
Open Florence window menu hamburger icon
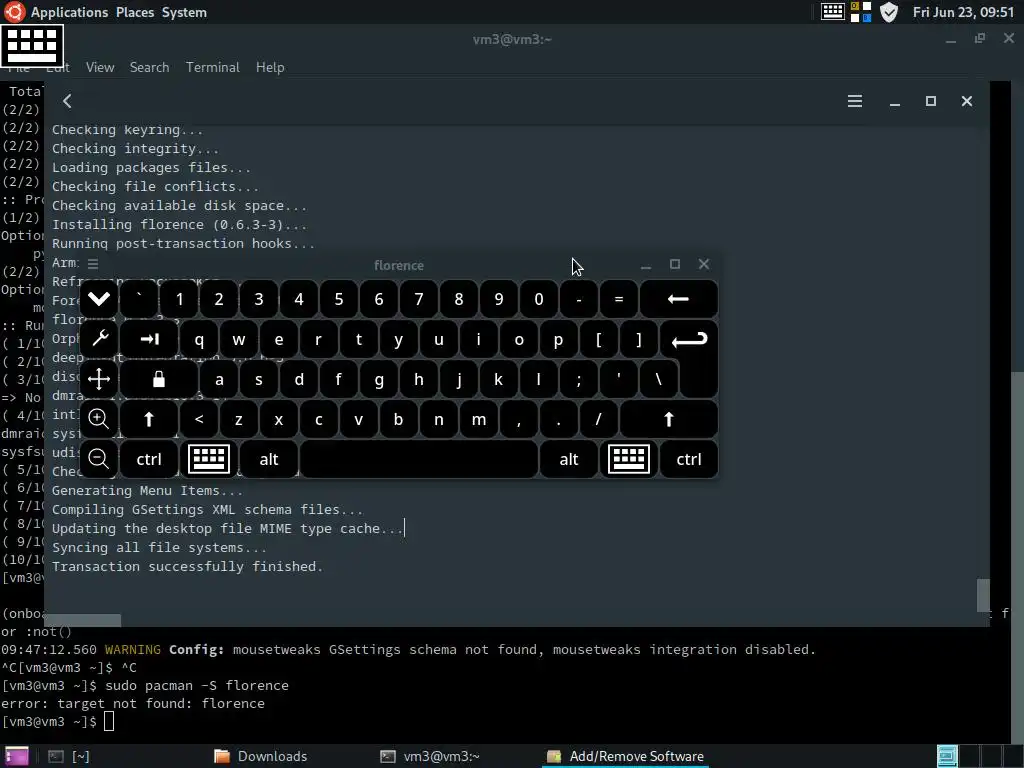[x=93, y=264]
